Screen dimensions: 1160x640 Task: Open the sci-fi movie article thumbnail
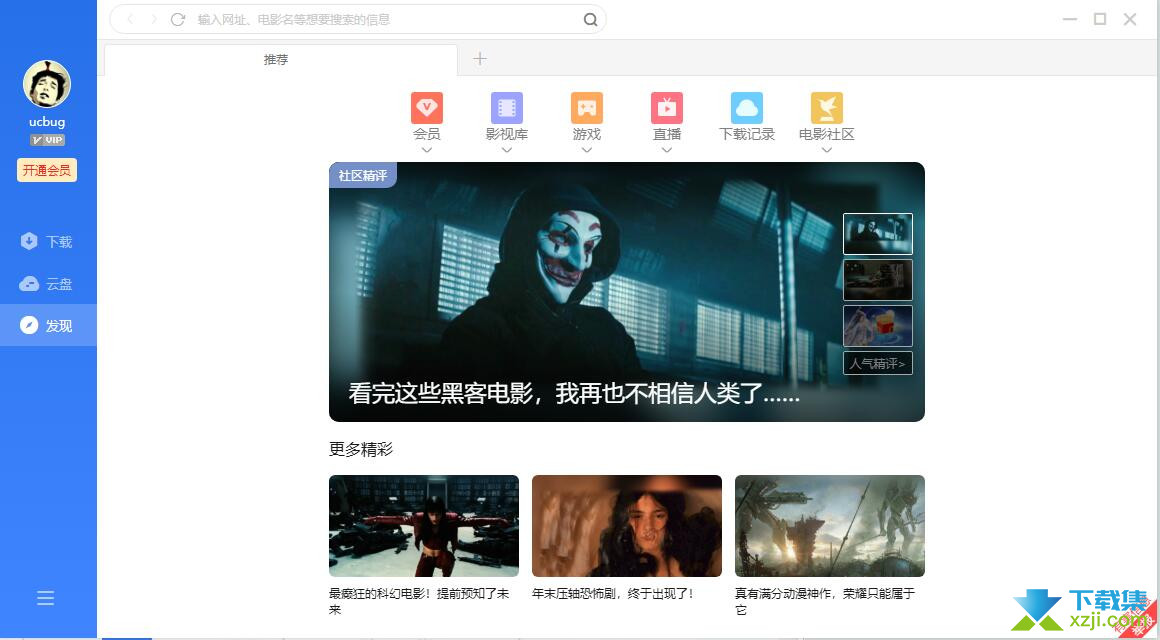[x=424, y=526]
